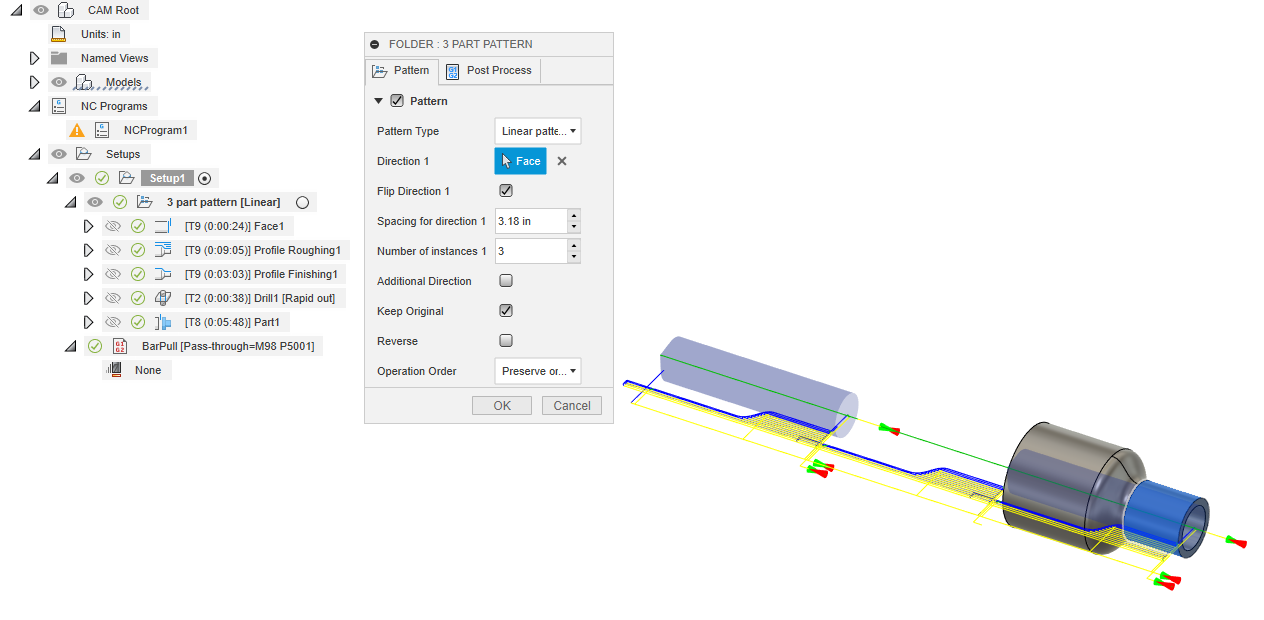Click the warning icon next to NCProgram1
Screen dimensions: 1264x620
pyautogui.click(x=77, y=130)
